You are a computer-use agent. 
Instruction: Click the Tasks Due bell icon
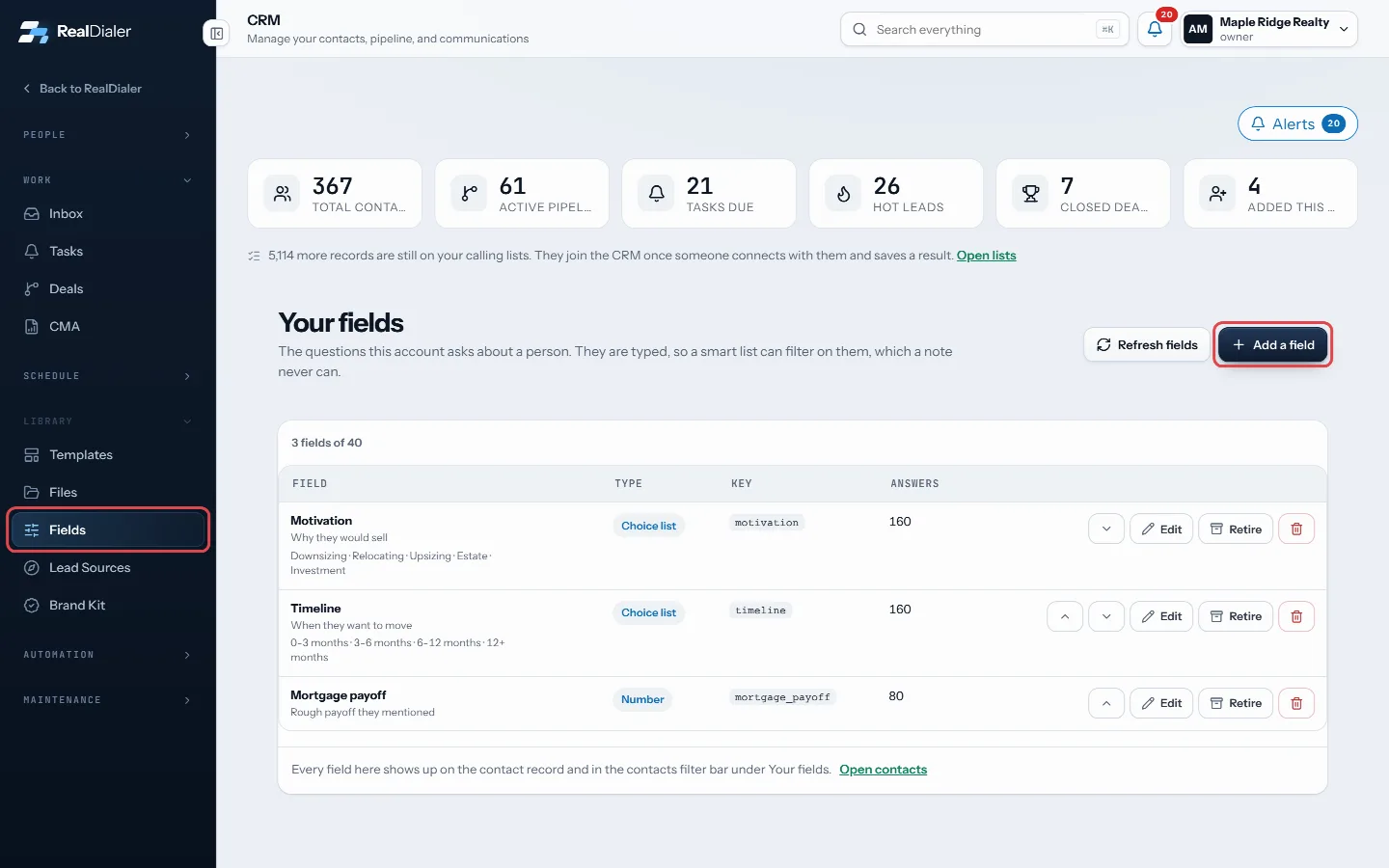(656, 194)
